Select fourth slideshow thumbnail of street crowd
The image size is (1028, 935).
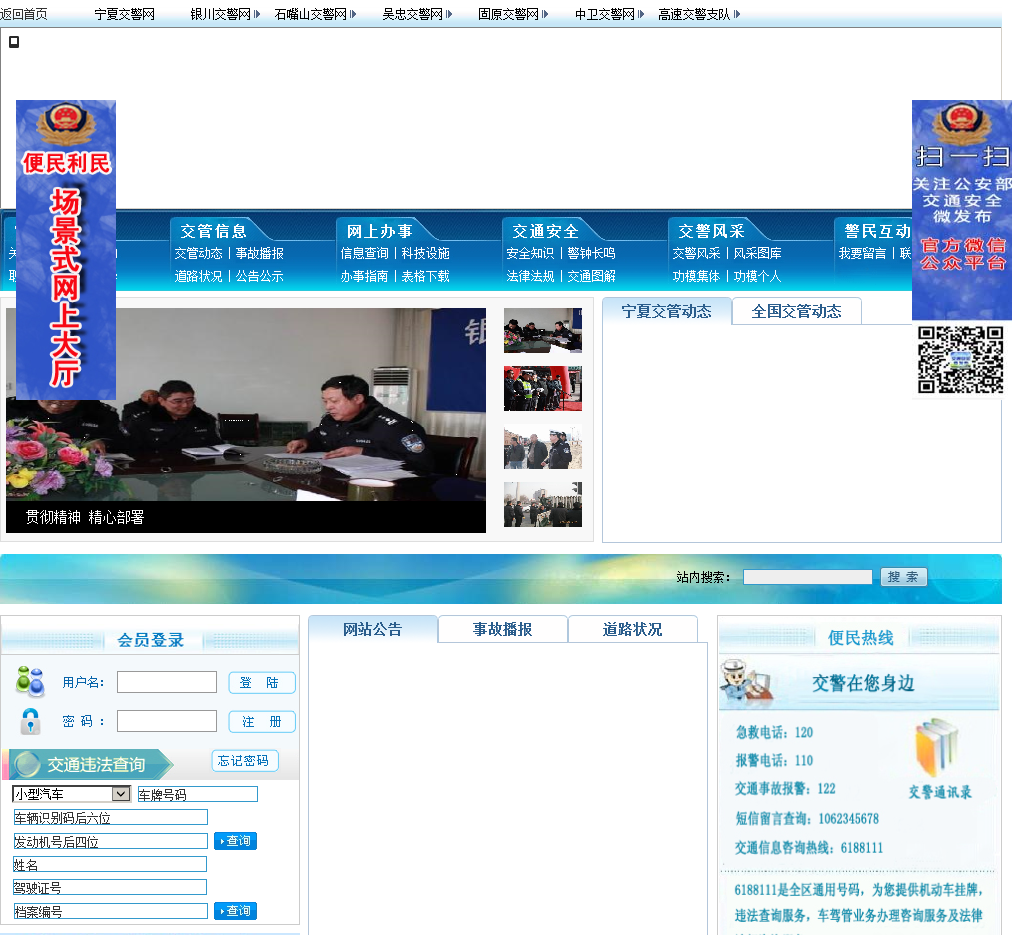[543, 505]
